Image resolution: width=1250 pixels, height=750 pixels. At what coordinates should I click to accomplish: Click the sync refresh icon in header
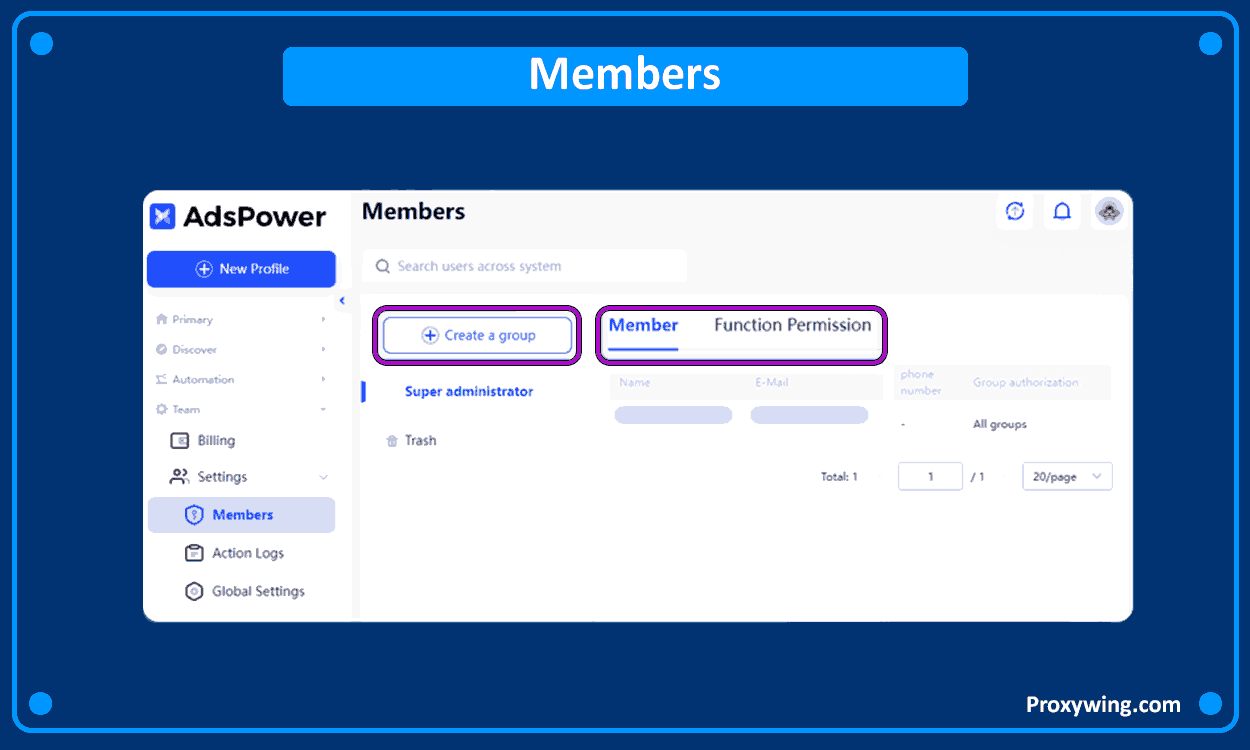point(1015,211)
